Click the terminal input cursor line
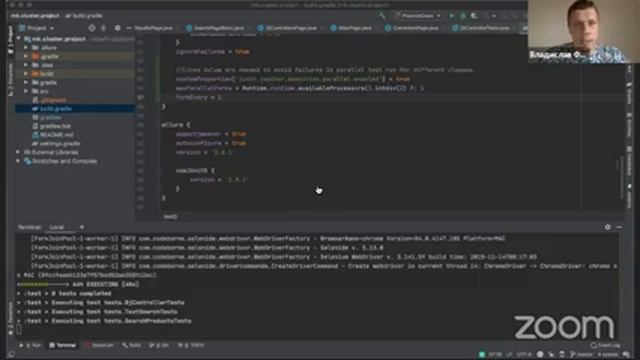 [x=19, y=330]
